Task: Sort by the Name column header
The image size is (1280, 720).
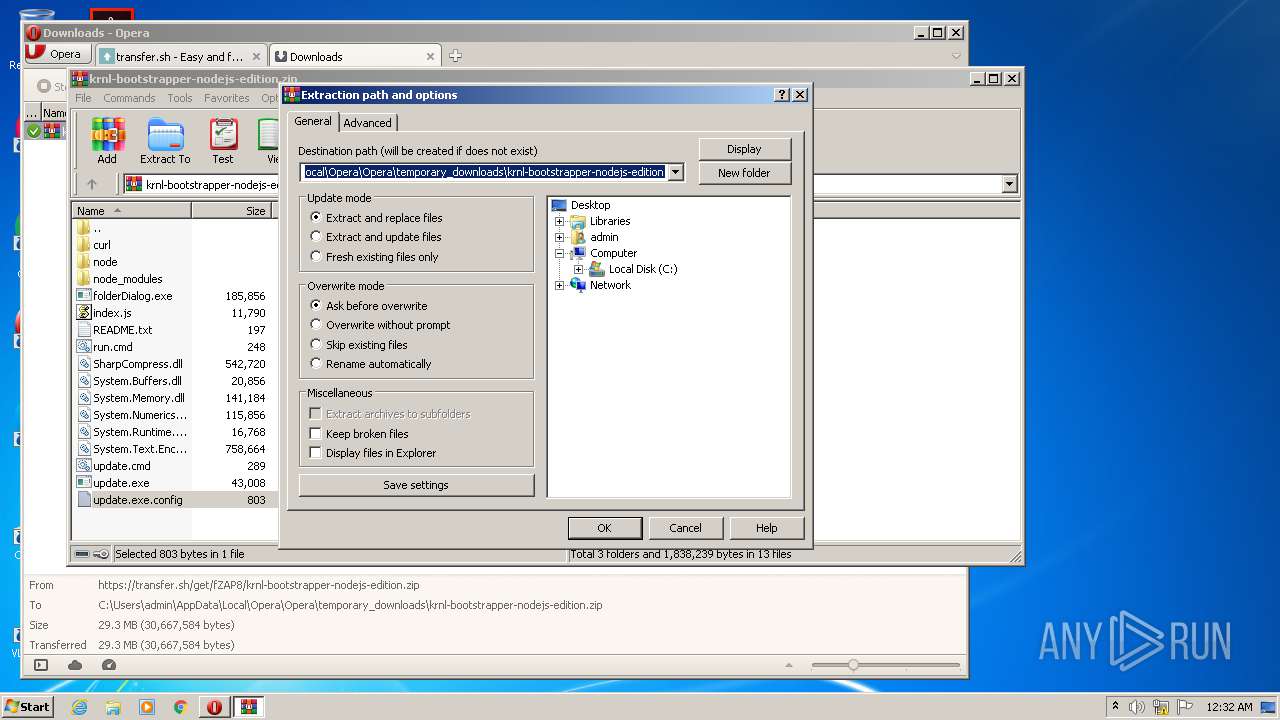Action: pyautogui.click(x=131, y=211)
